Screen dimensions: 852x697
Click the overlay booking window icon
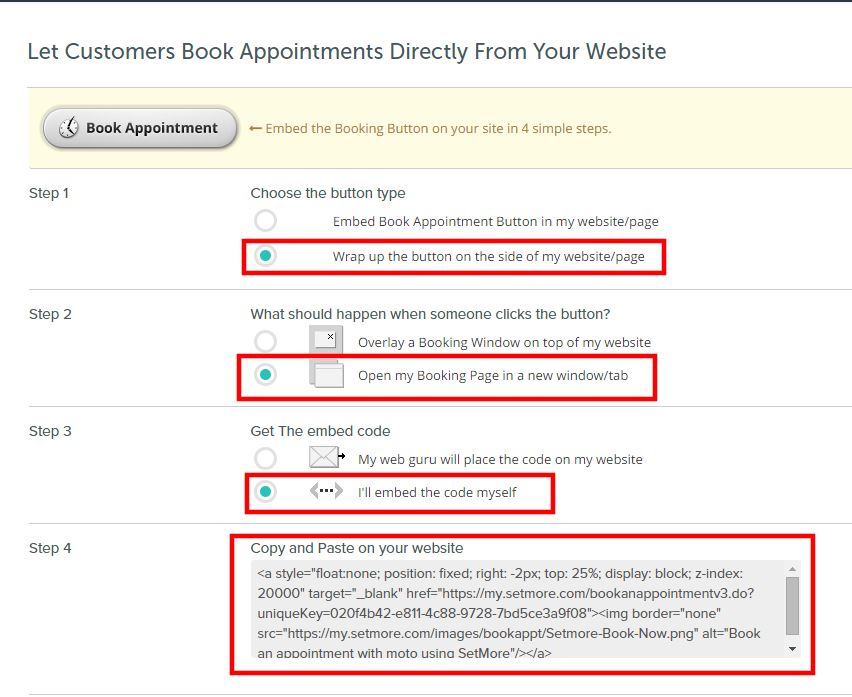point(326,340)
